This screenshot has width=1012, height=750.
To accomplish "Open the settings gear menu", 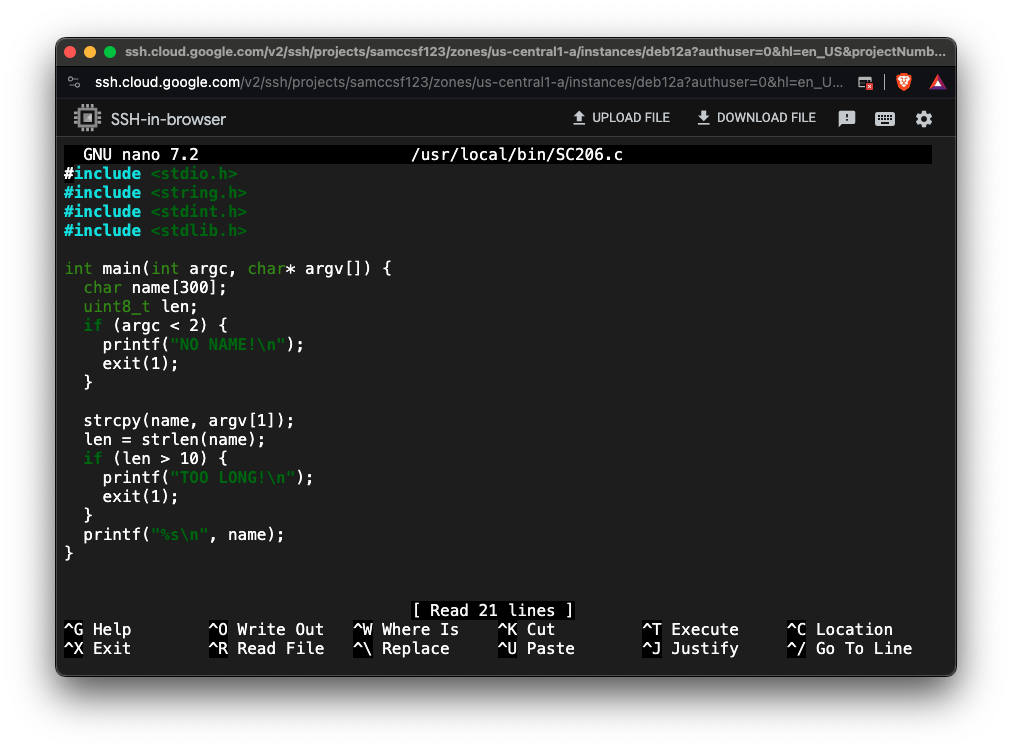I will point(924,119).
